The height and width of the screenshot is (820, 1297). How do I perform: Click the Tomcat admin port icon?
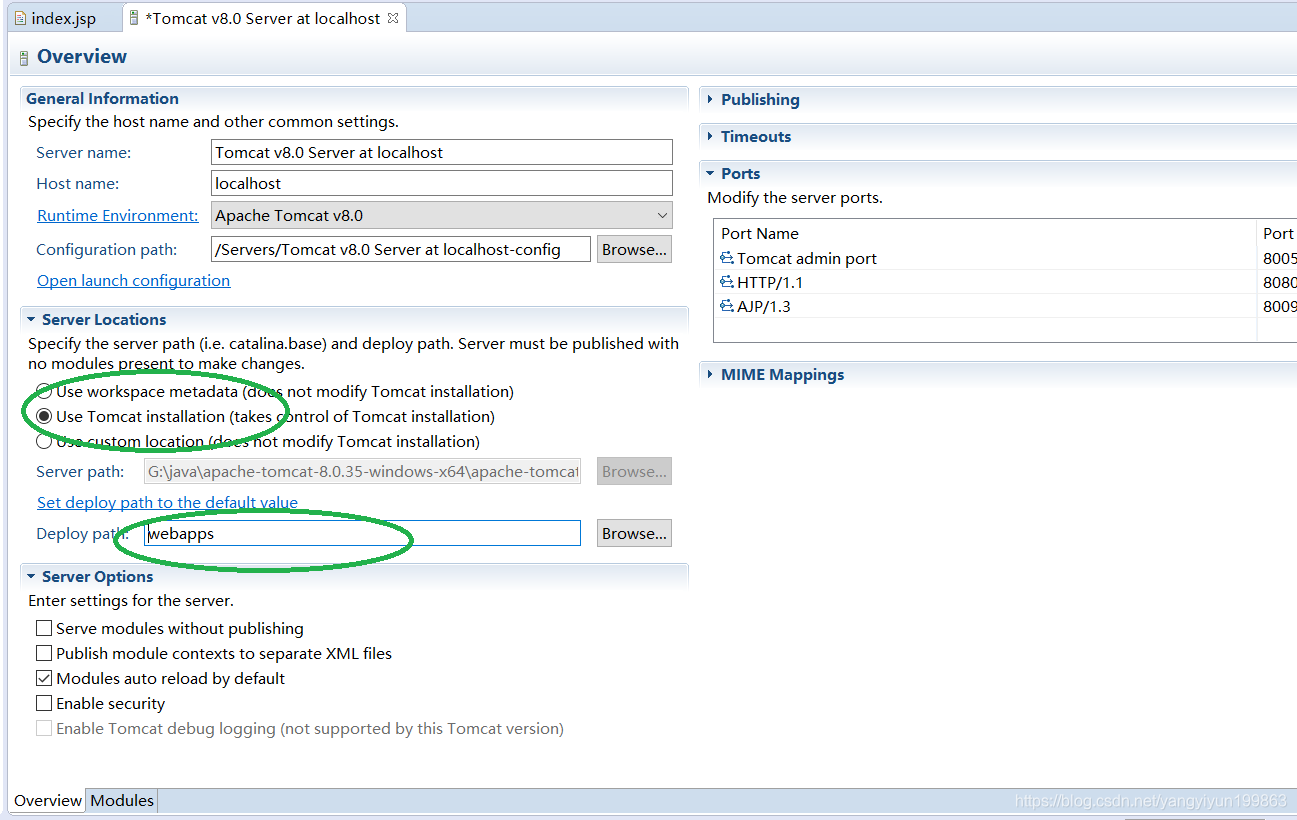(x=727, y=258)
